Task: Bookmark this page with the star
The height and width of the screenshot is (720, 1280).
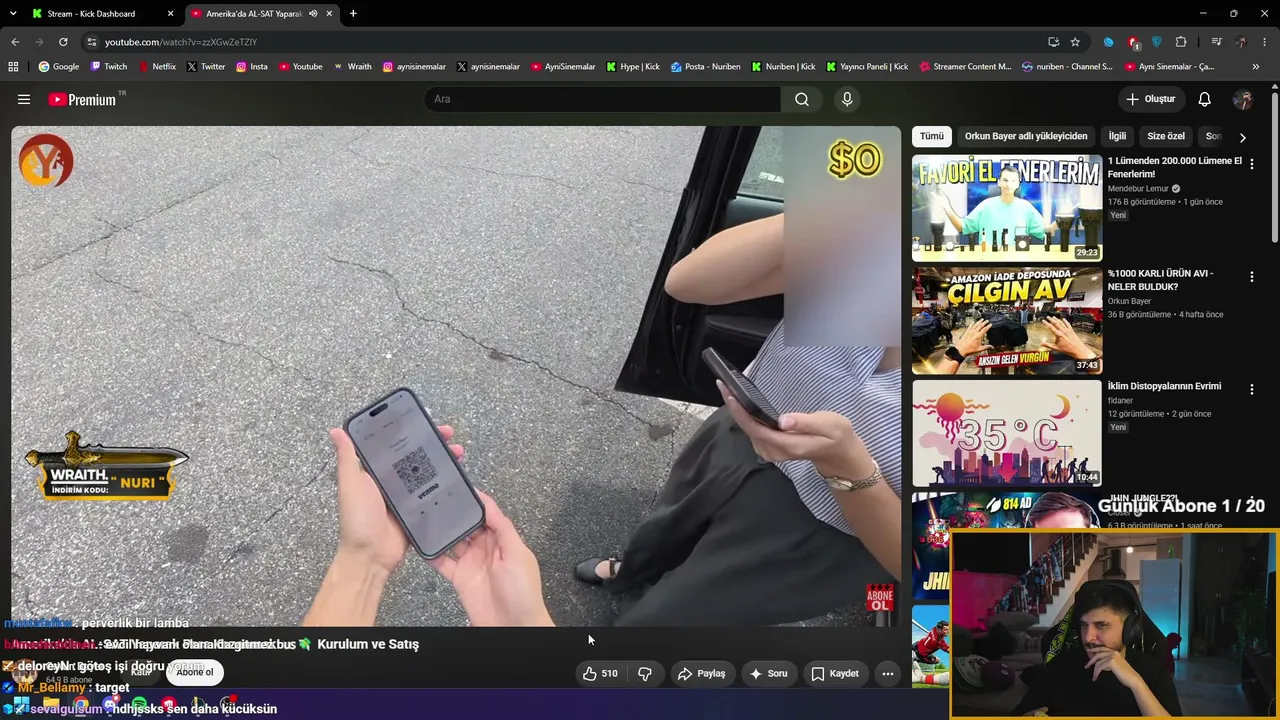Action: tap(1075, 42)
